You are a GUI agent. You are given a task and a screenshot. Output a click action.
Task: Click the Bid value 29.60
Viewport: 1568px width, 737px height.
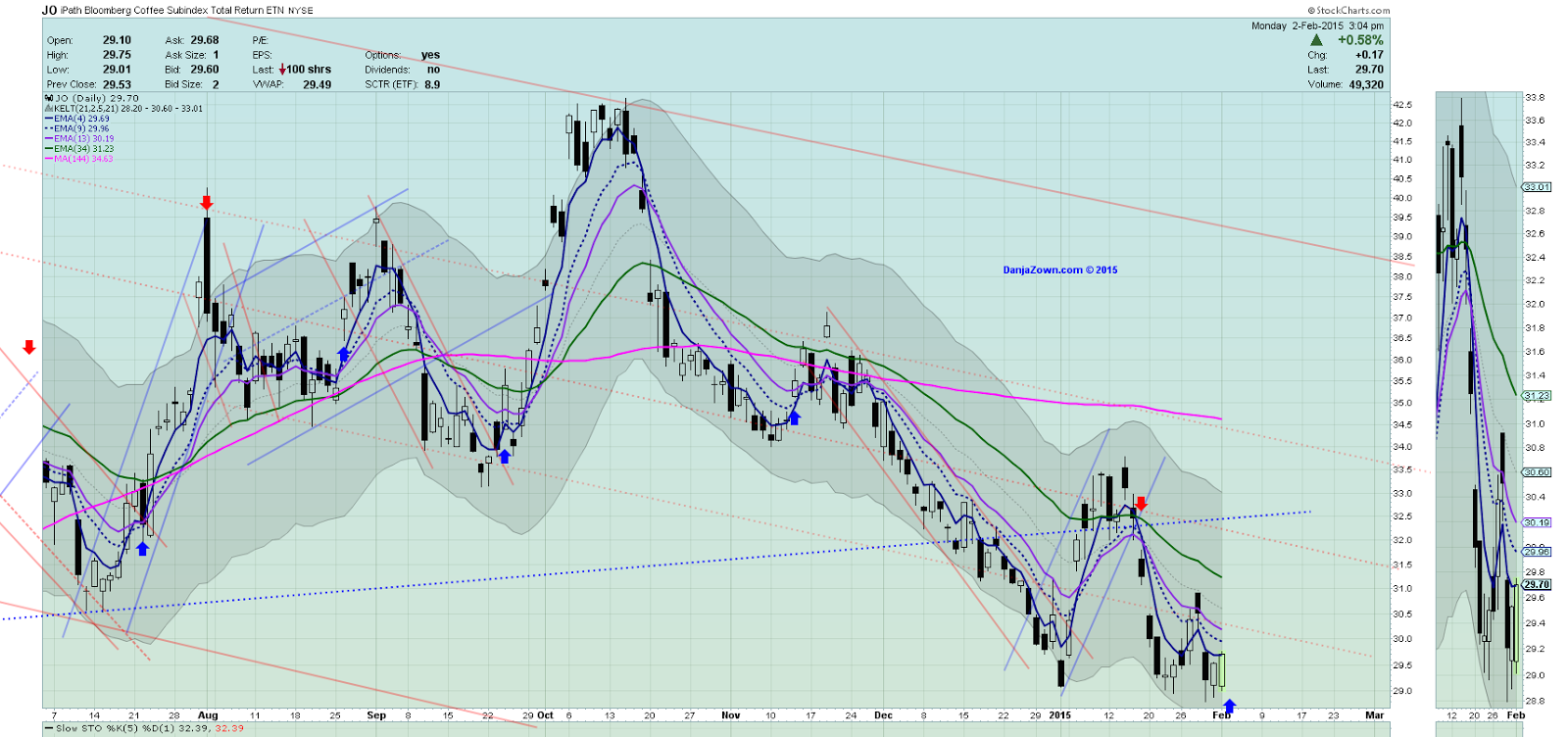click(205, 70)
